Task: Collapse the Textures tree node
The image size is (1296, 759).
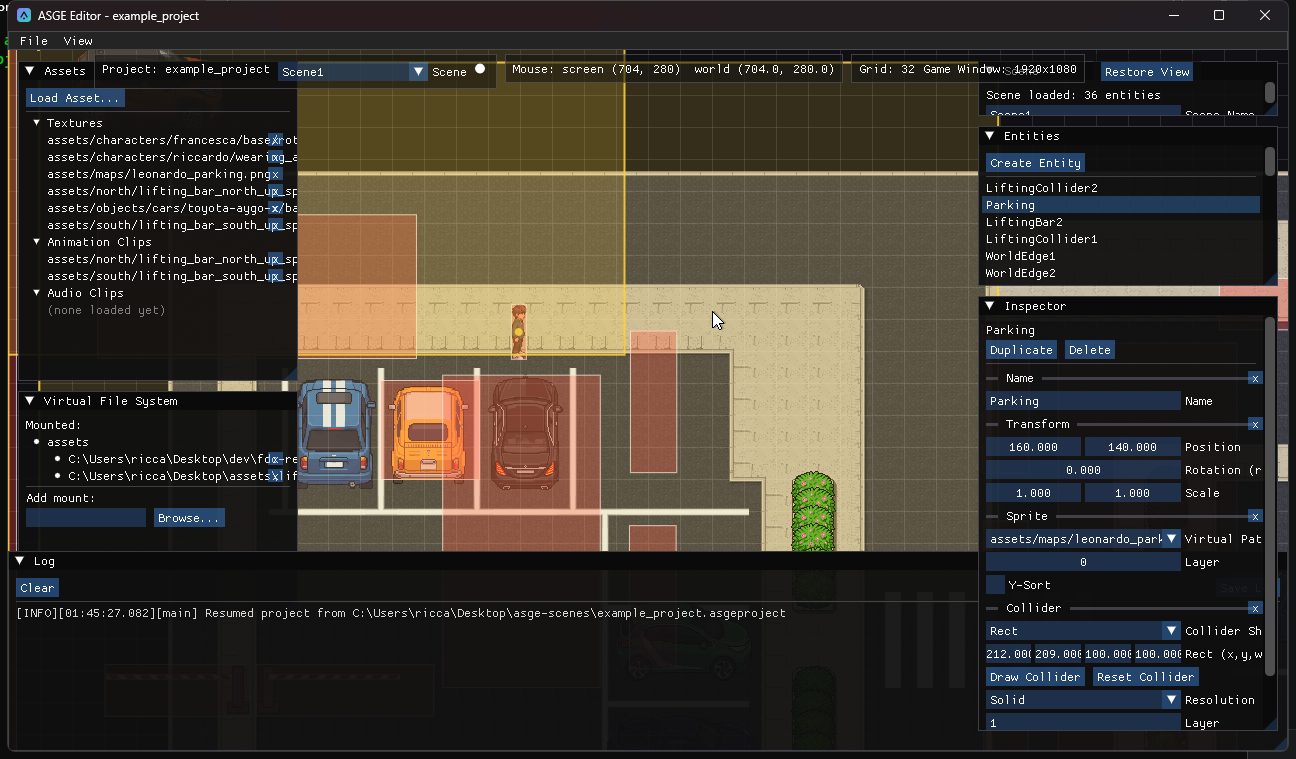Action: (x=37, y=123)
